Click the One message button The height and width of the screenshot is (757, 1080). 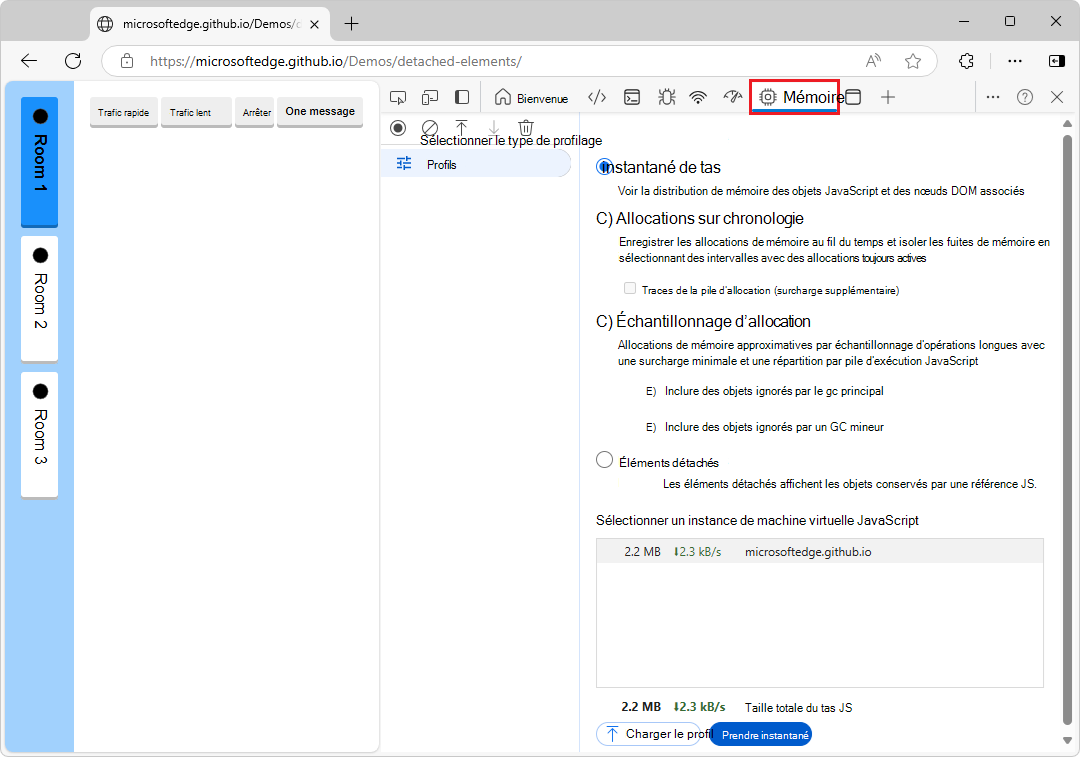click(x=320, y=112)
